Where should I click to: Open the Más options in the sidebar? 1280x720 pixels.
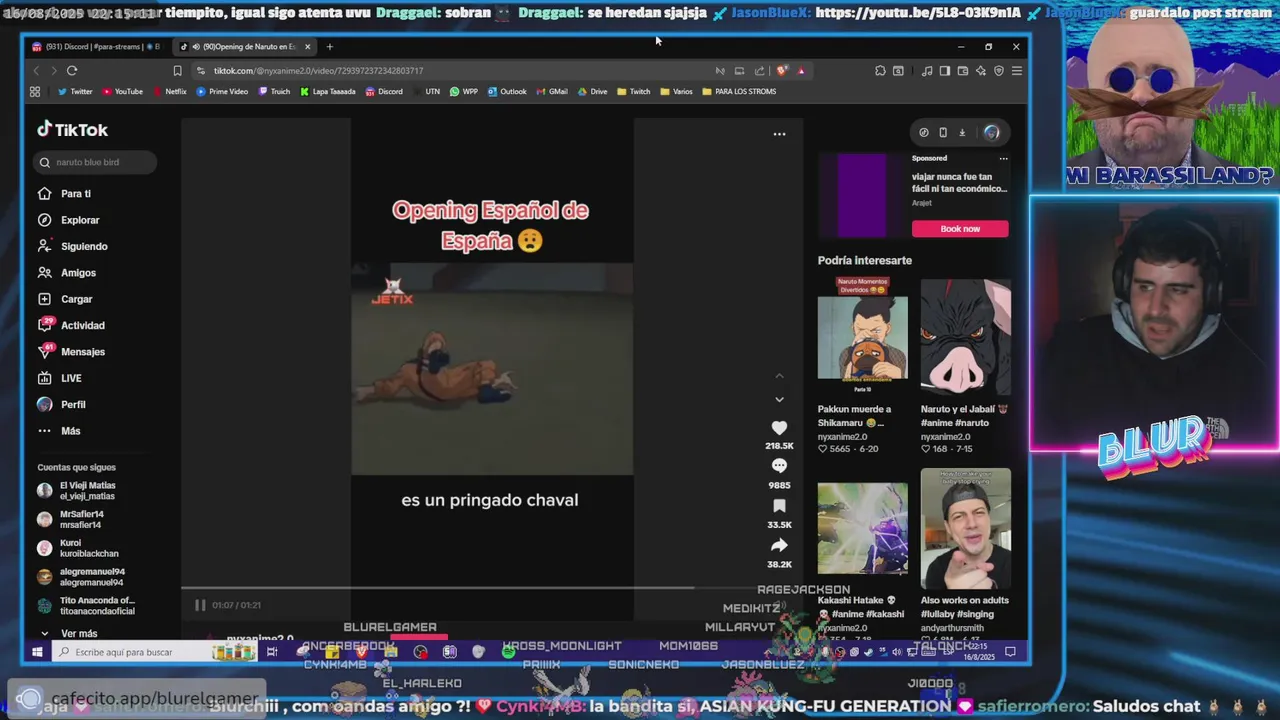[58, 431]
